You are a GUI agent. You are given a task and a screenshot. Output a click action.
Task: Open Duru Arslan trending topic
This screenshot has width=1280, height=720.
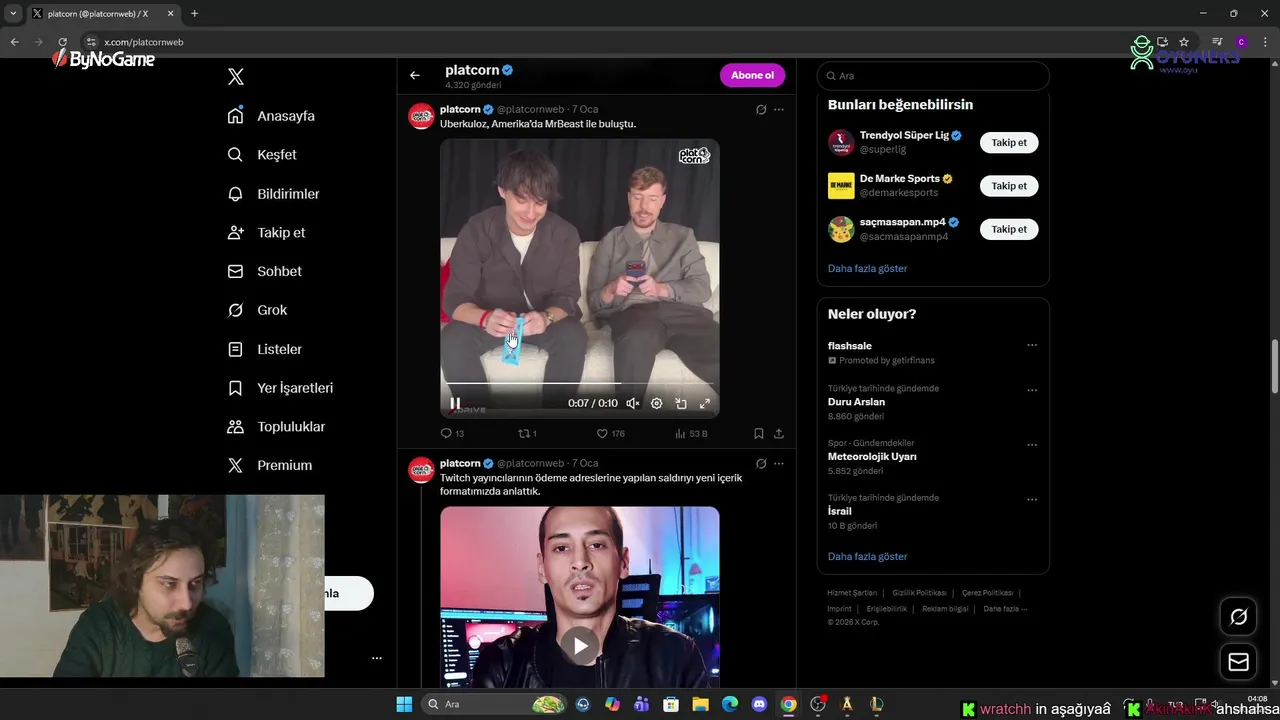pyautogui.click(x=856, y=402)
